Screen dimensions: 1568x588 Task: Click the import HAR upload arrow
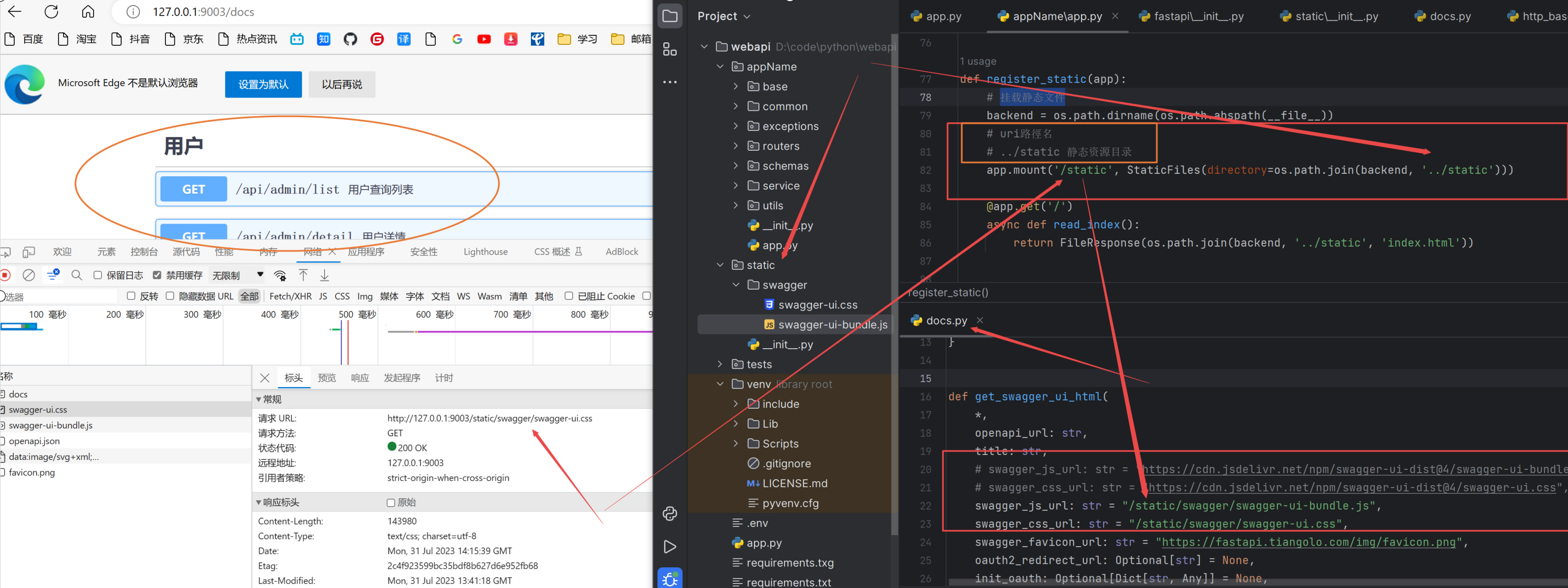[303, 275]
